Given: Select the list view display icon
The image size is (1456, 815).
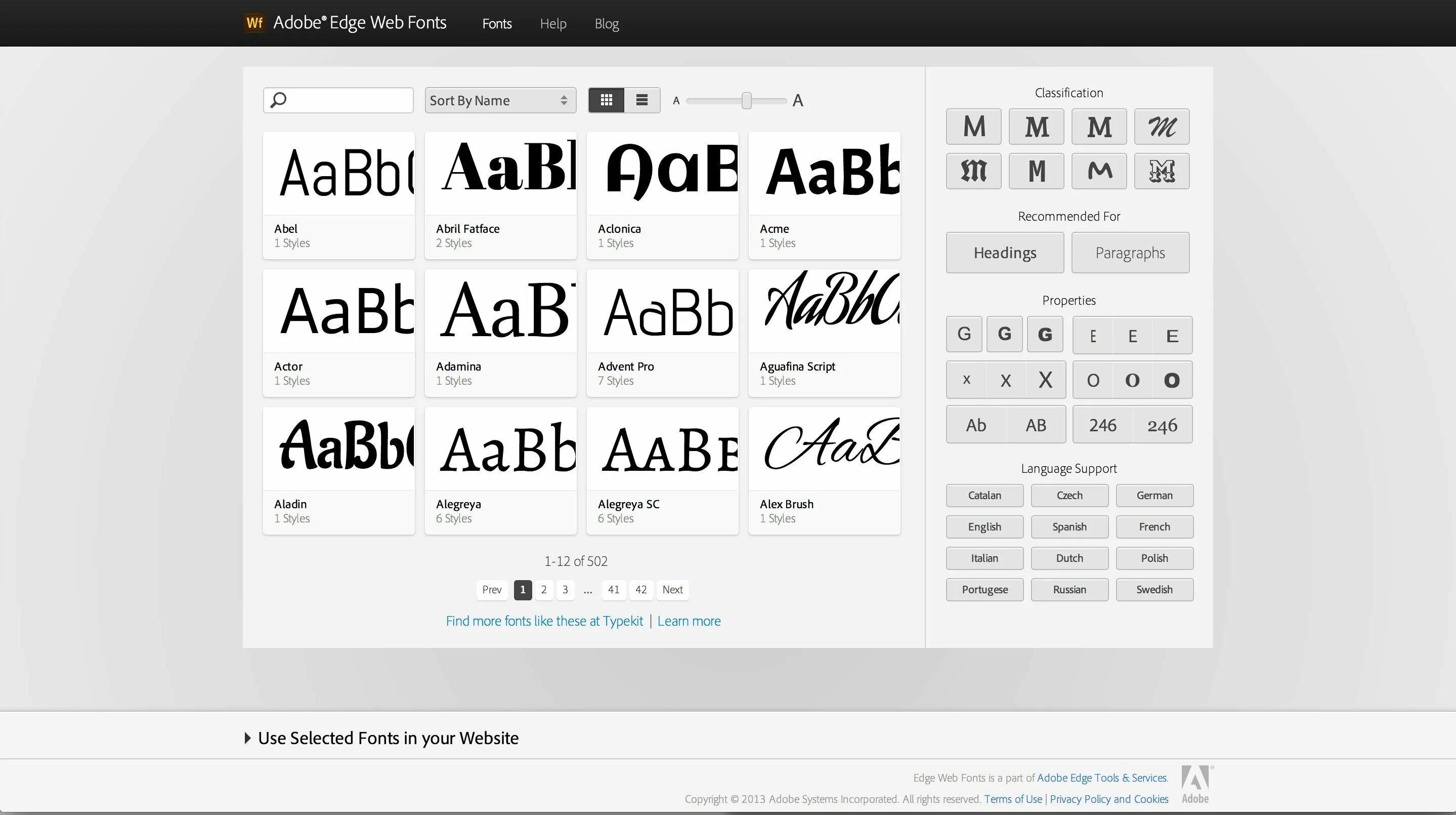Looking at the screenshot, I should pos(641,99).
